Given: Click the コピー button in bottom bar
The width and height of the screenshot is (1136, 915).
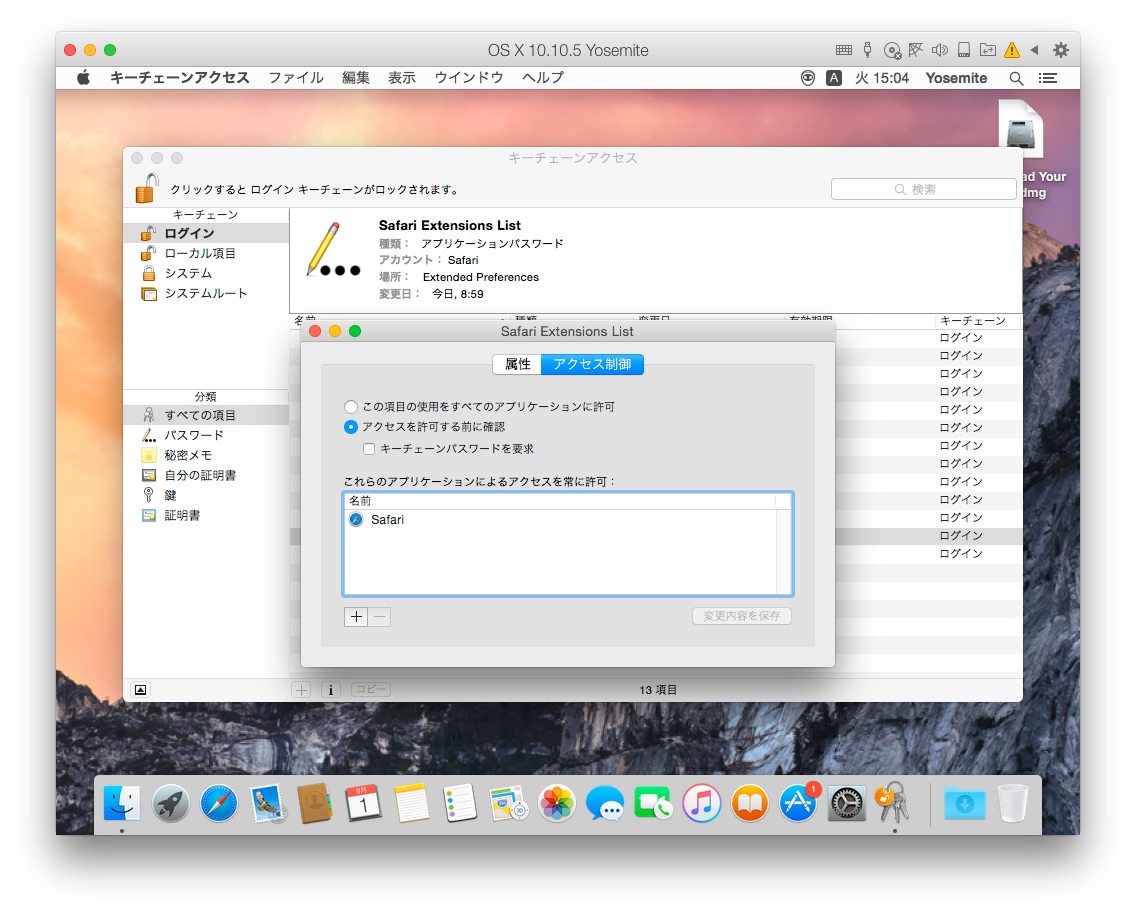Looking at the screenshot, I should point(371,690).
